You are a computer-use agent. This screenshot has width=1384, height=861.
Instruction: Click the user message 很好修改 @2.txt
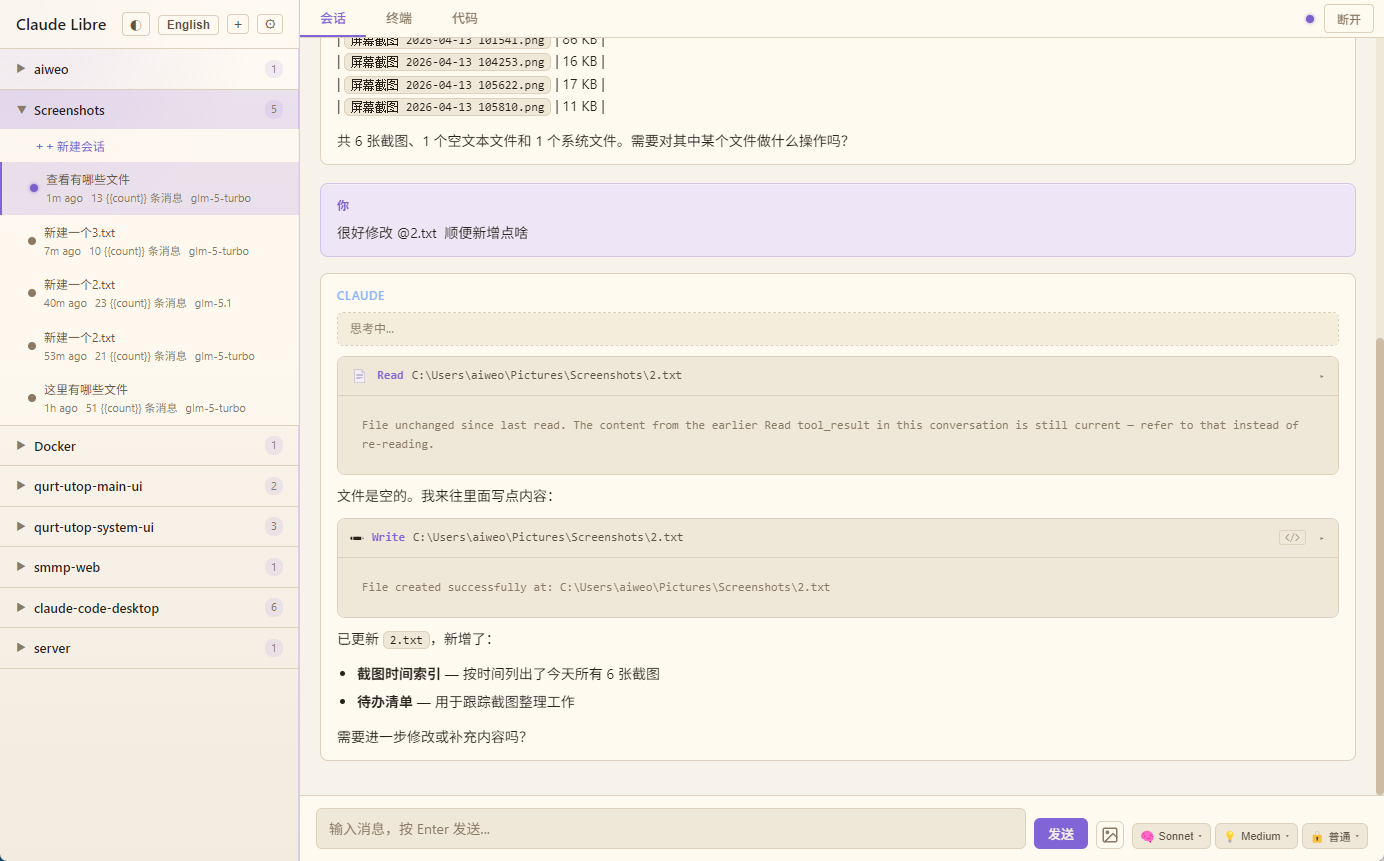432,233
